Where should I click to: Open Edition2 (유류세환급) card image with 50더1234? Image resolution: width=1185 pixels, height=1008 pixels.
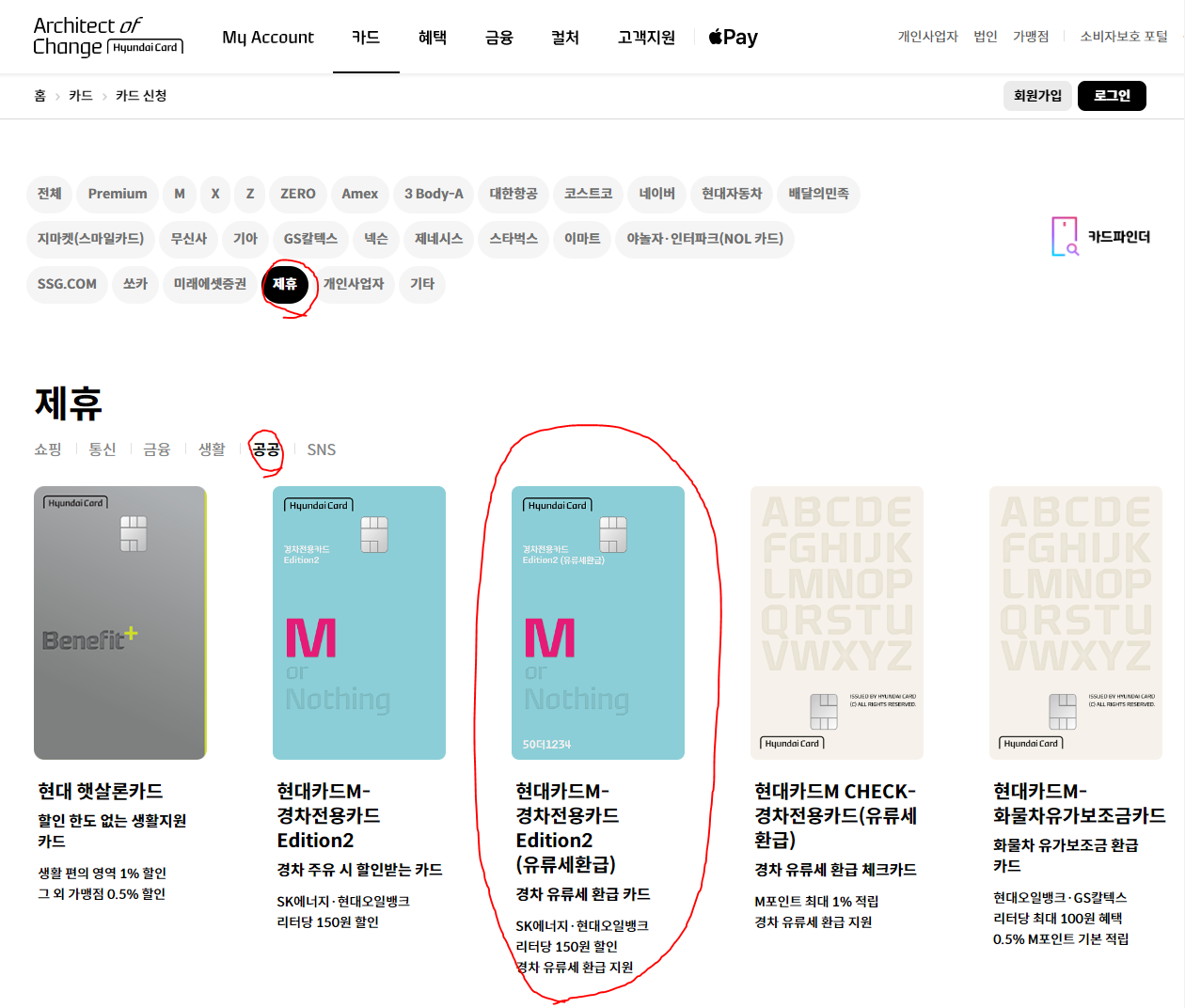click(598, 622)
